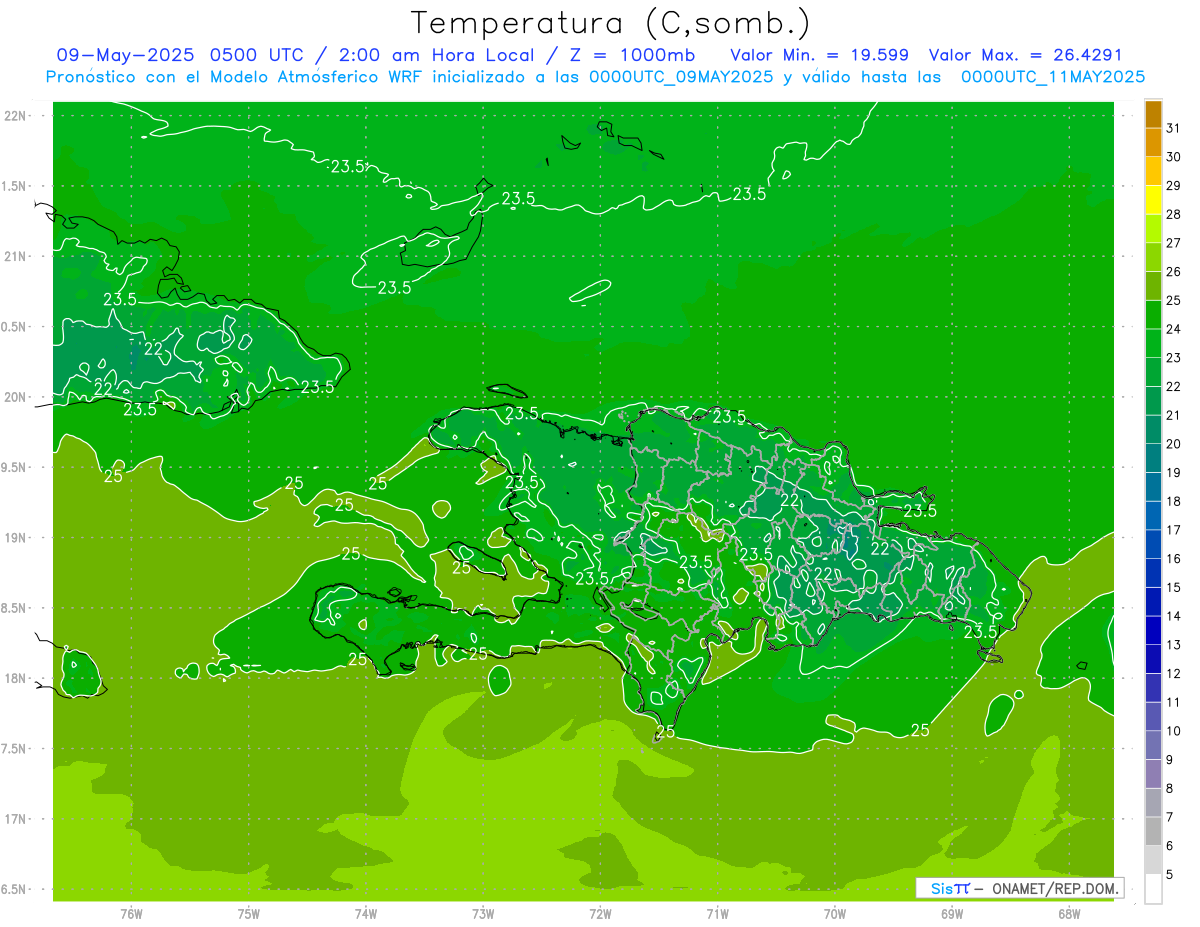Screen dimensions: 1200x927
Task: Click "Valor Min. = 19.599" readout
Action: [820, 55]
